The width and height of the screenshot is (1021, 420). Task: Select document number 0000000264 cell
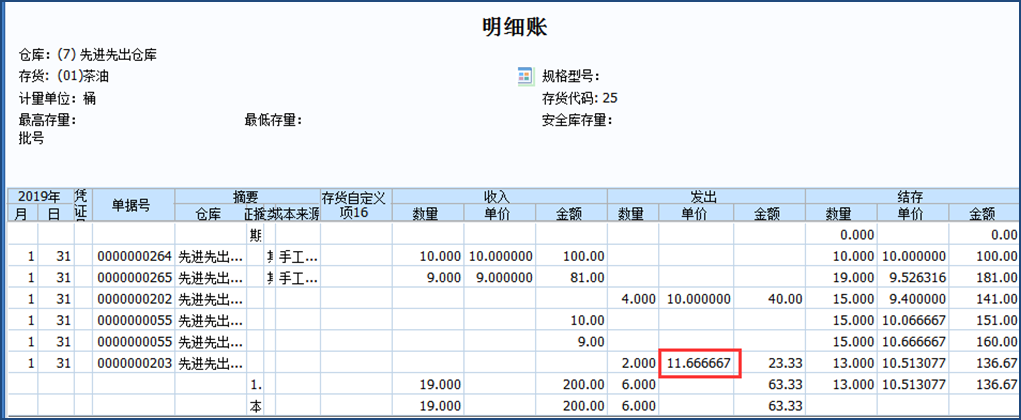coord(134,257)
